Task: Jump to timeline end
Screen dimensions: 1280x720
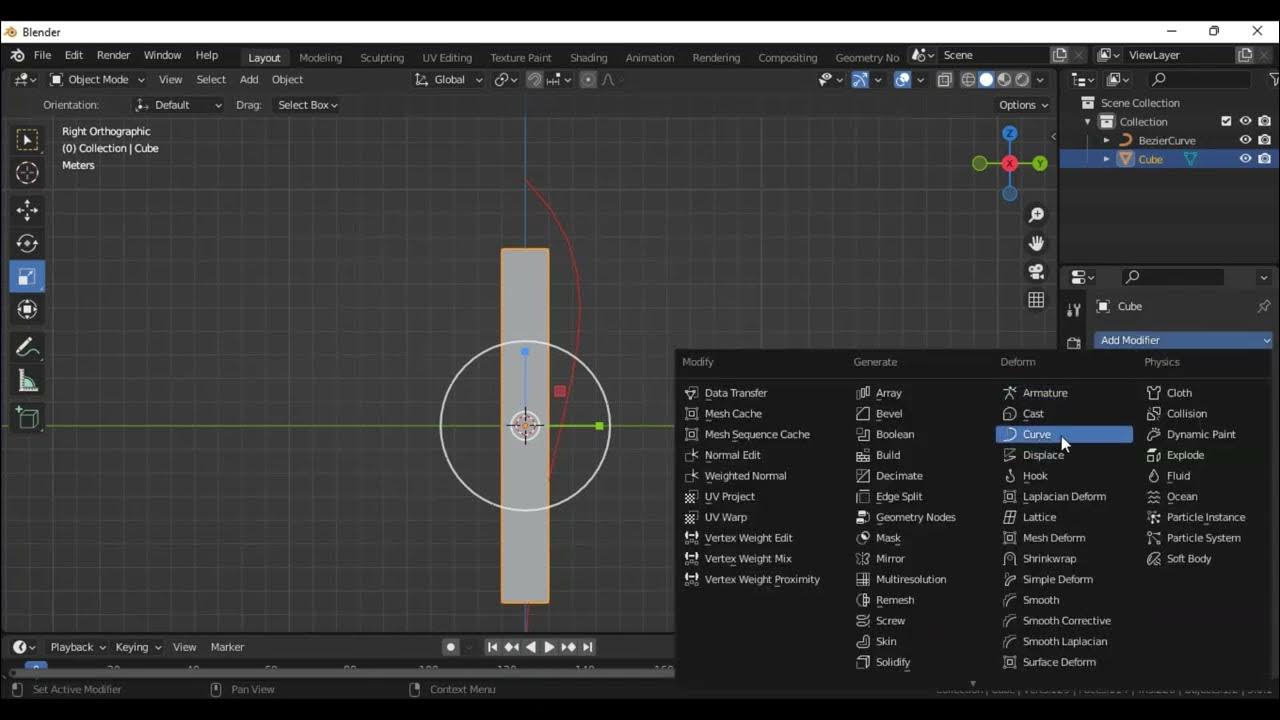Action: 588,647
